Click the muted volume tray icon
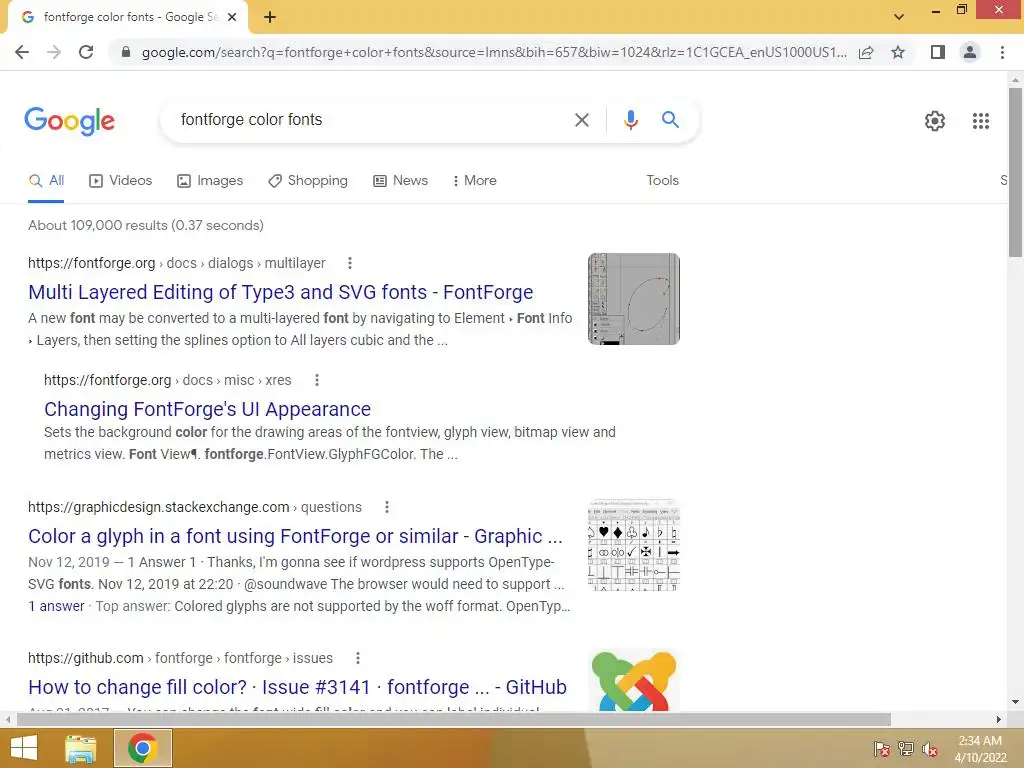 930,749
